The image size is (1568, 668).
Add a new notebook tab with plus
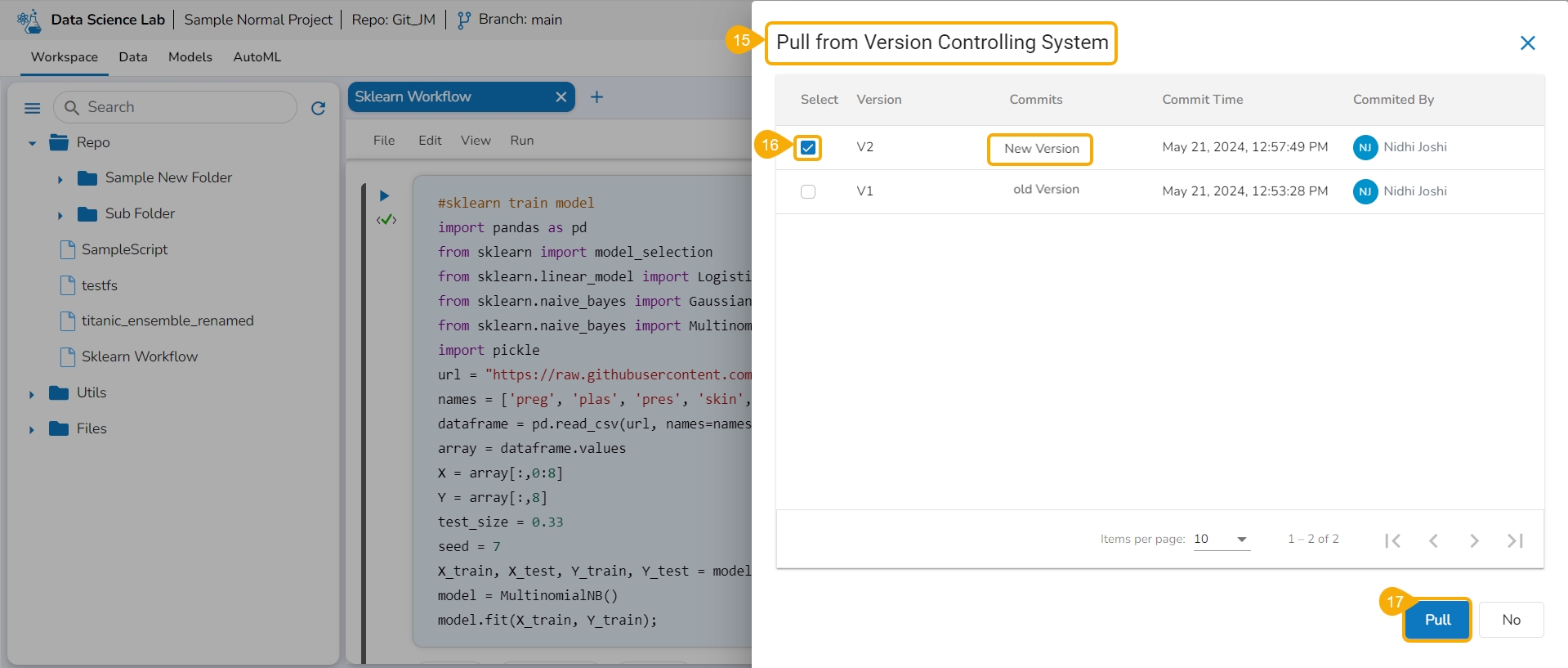coord(596,97)
